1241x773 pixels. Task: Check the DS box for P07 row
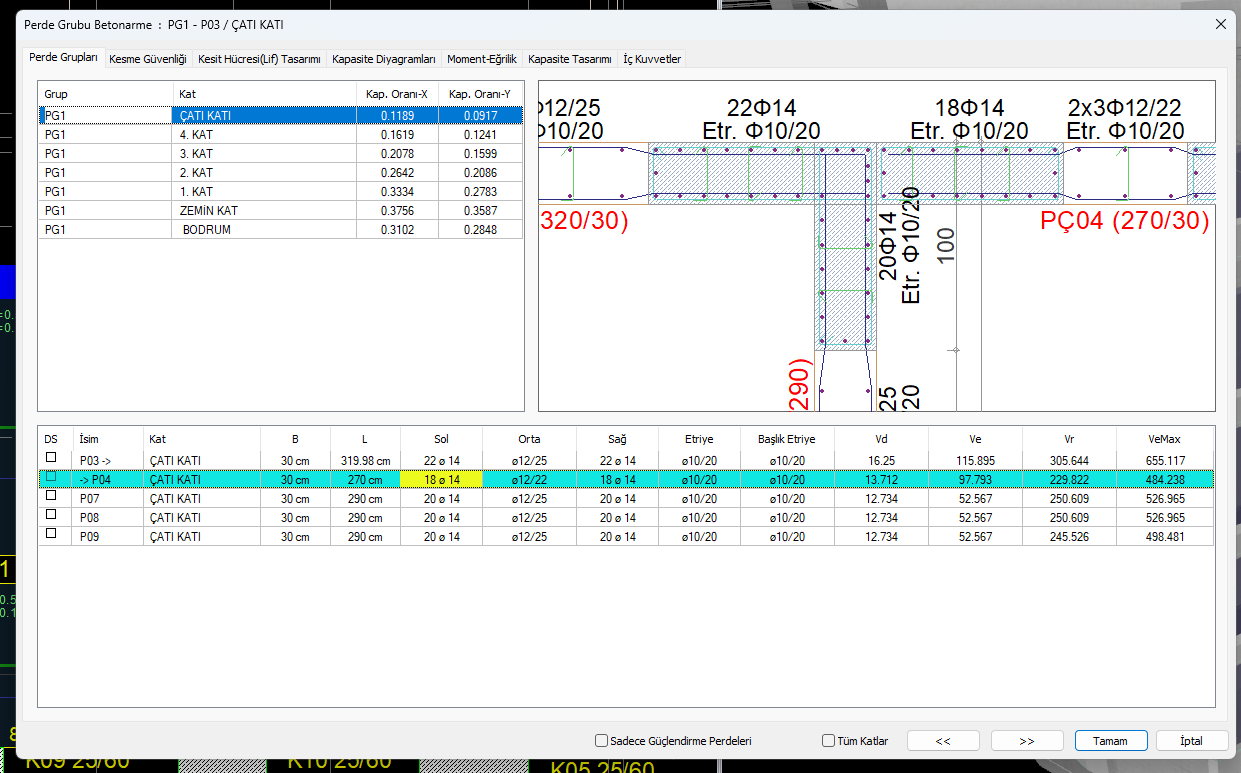[x=51, y=498]
